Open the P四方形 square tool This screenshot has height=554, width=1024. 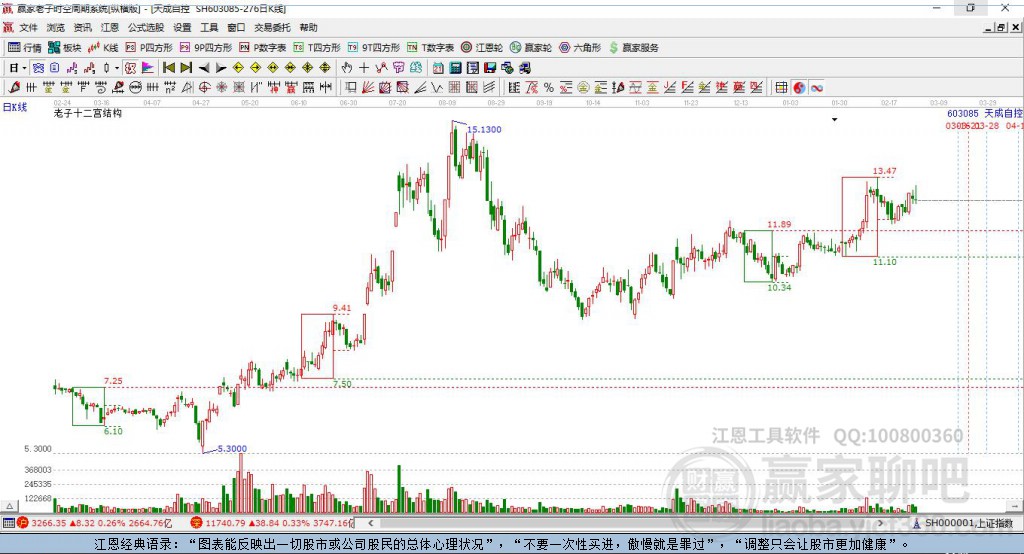tap(149, 48)
